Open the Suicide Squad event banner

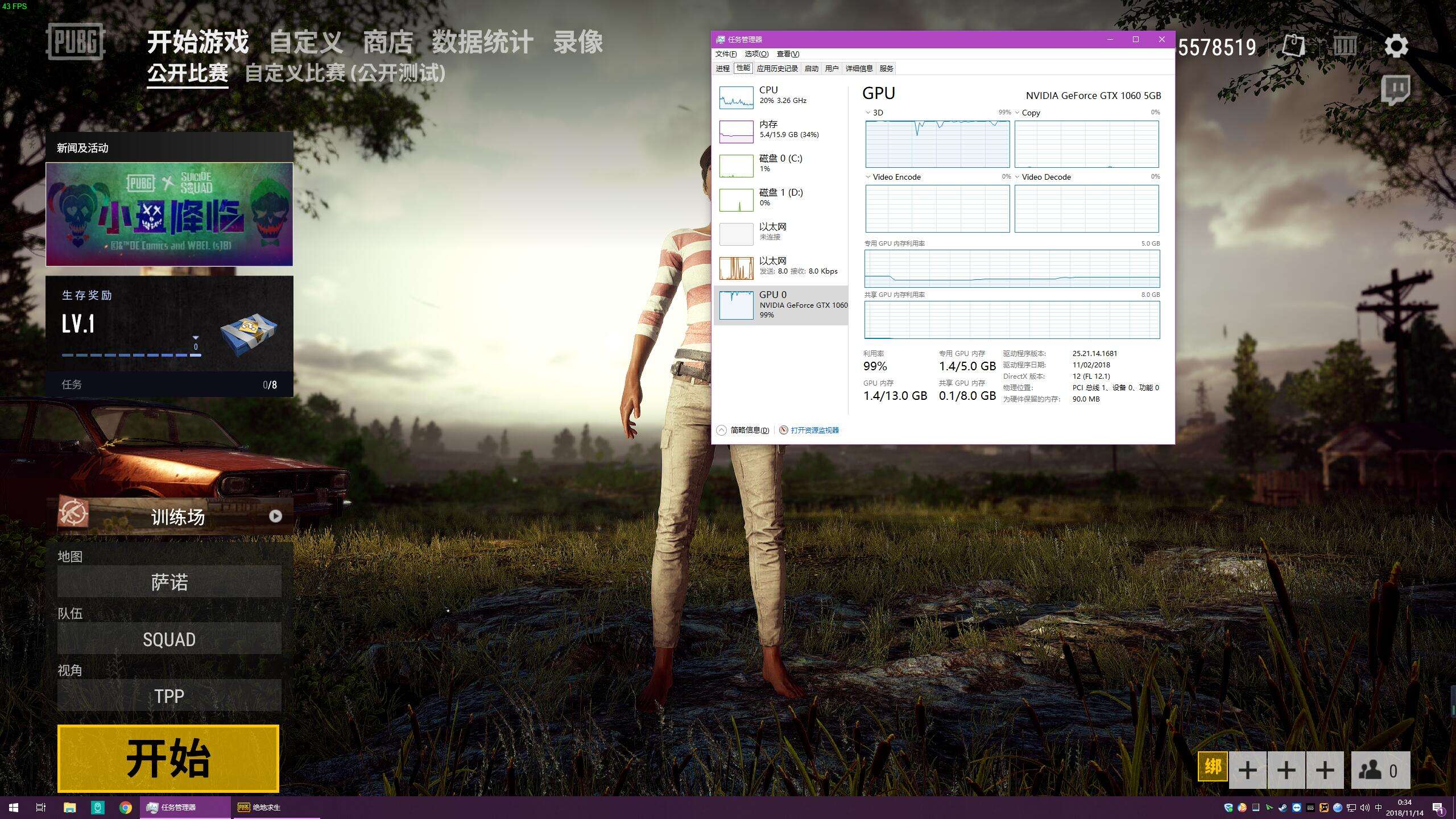pos(169,214)
